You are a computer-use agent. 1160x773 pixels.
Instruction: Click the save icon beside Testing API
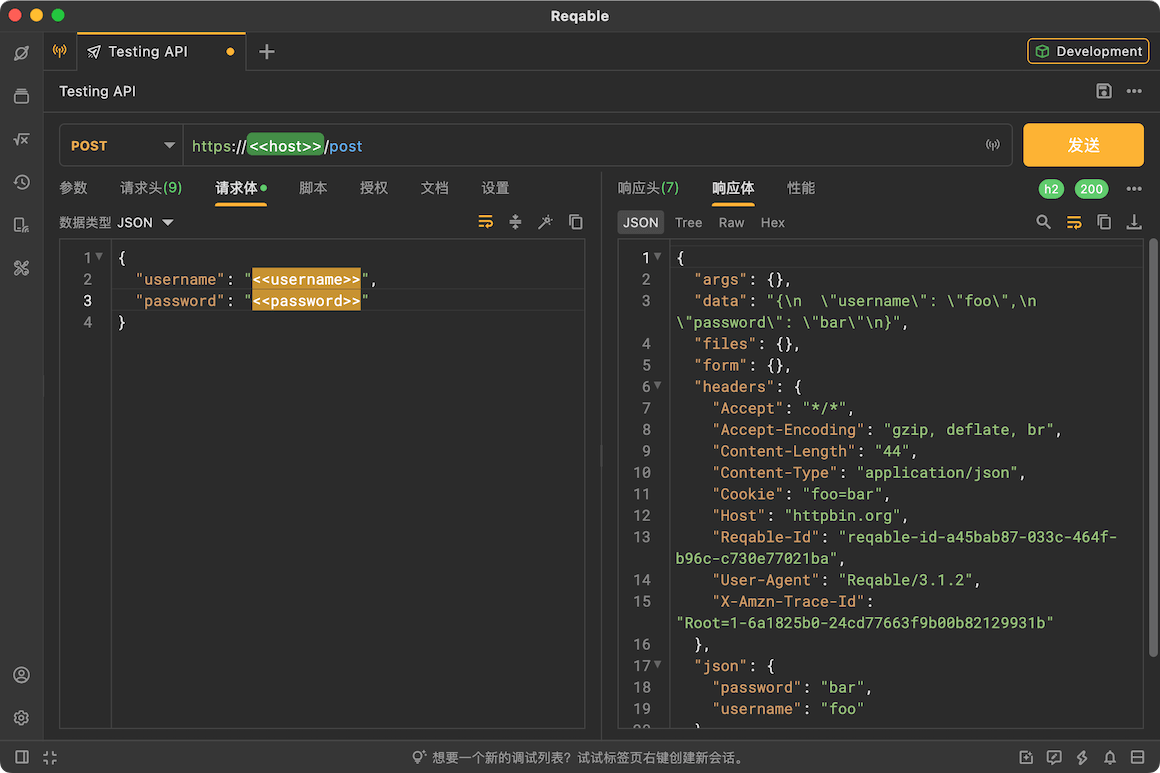pyautogui.click(x=1103, y=91)
